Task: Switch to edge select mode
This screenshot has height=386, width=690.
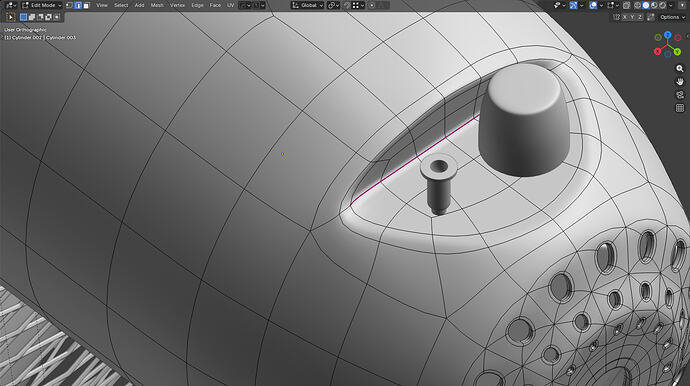Action: click(x=78, y=5)
